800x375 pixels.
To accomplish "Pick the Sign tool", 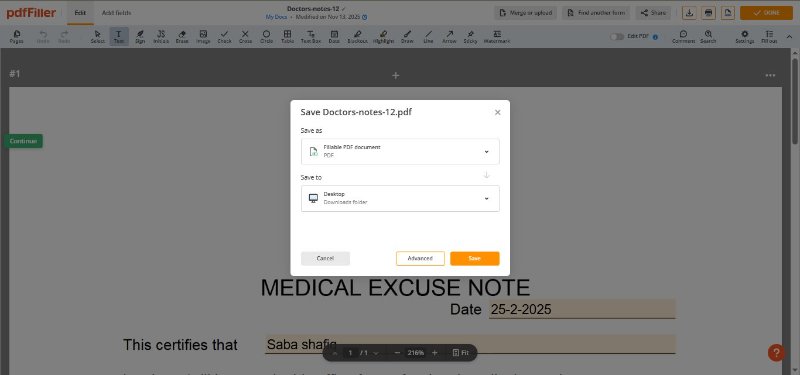I will (x=140, y=36).
